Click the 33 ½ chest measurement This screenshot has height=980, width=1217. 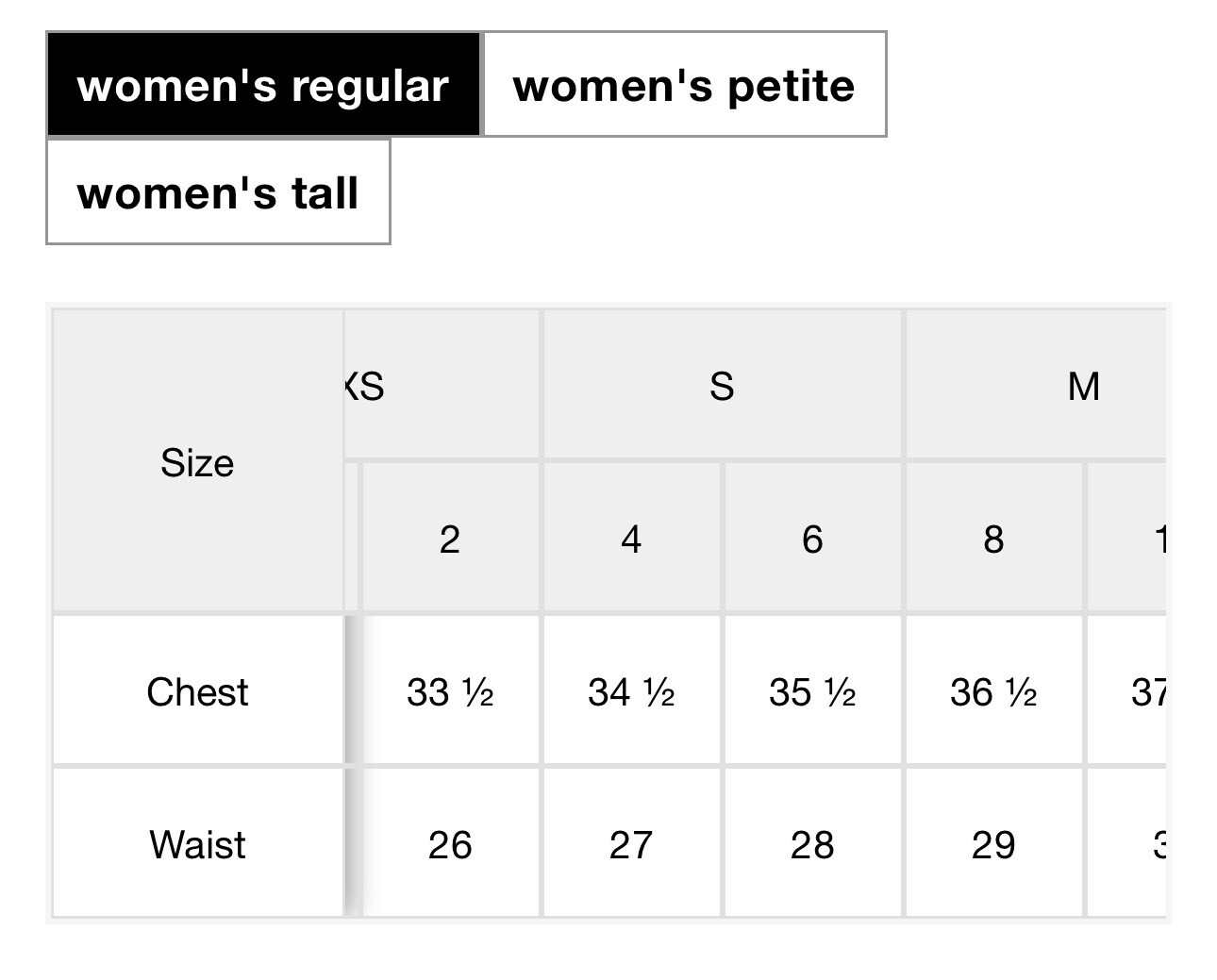click(x=450, y=692)
